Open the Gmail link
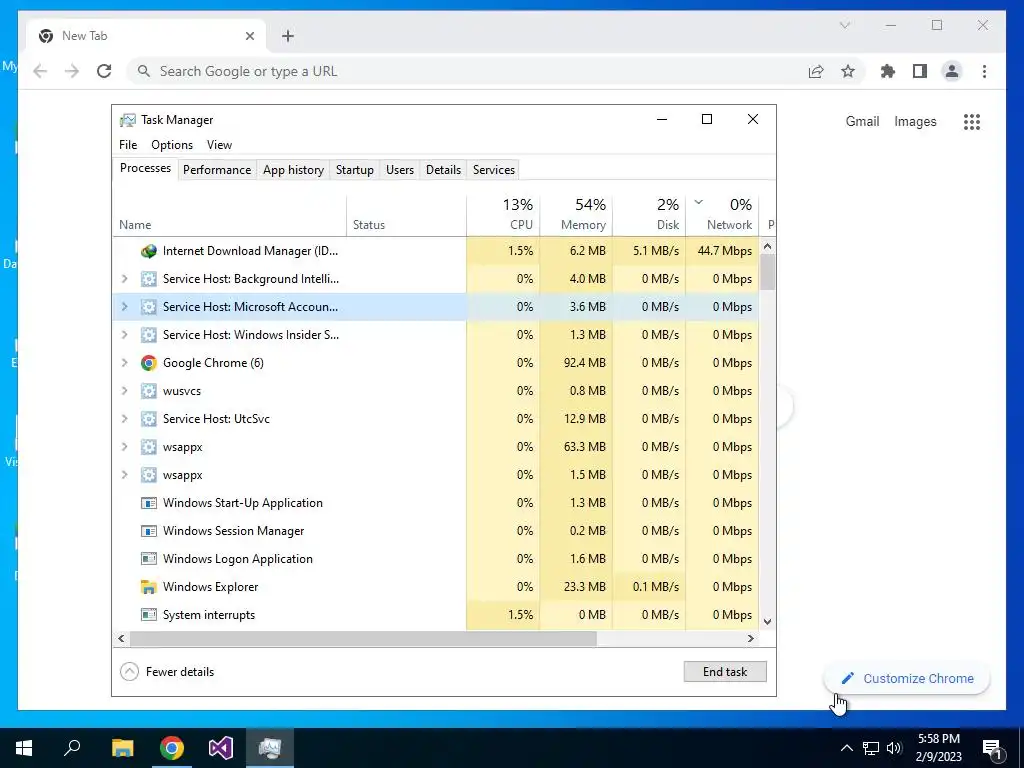The height and width of the screenshot is (768, 1024). (862, 121)
